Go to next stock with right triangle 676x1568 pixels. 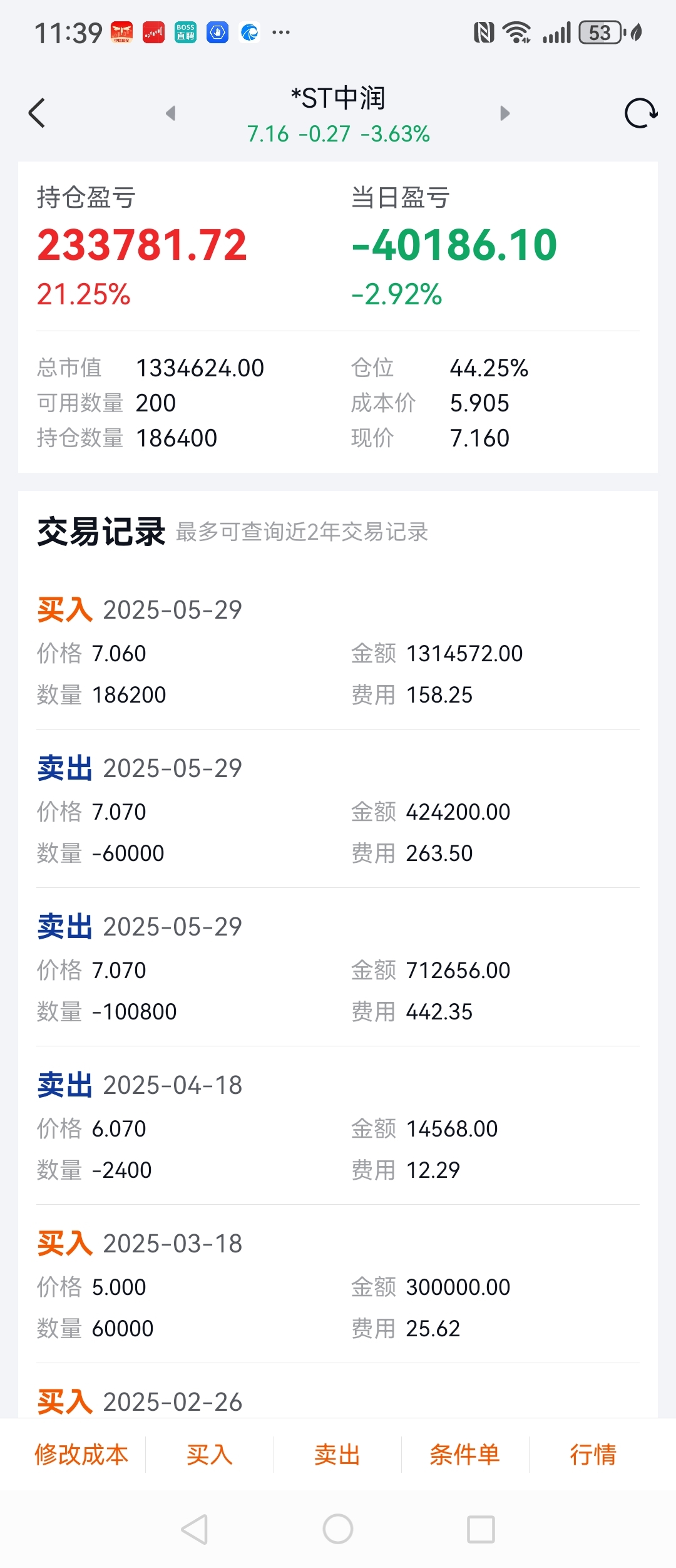[505, 113]
